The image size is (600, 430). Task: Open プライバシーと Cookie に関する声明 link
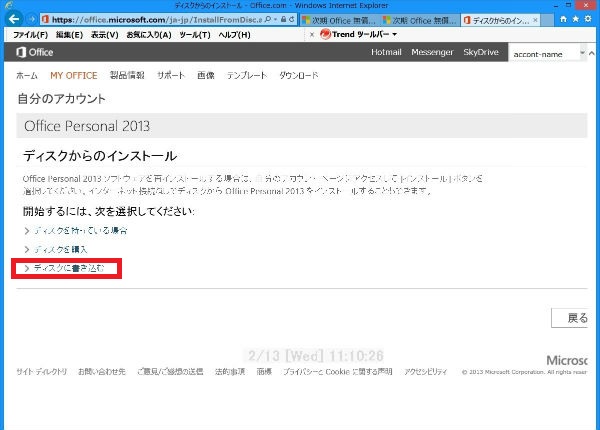tap(338, 371)
